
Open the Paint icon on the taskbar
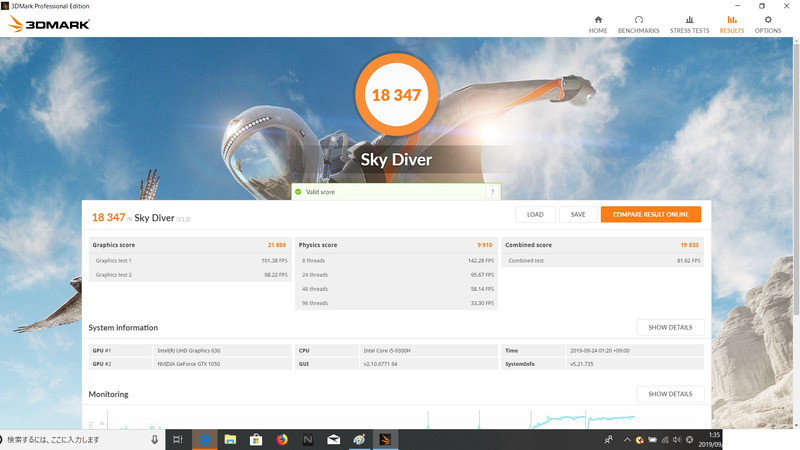pos(359,439)
